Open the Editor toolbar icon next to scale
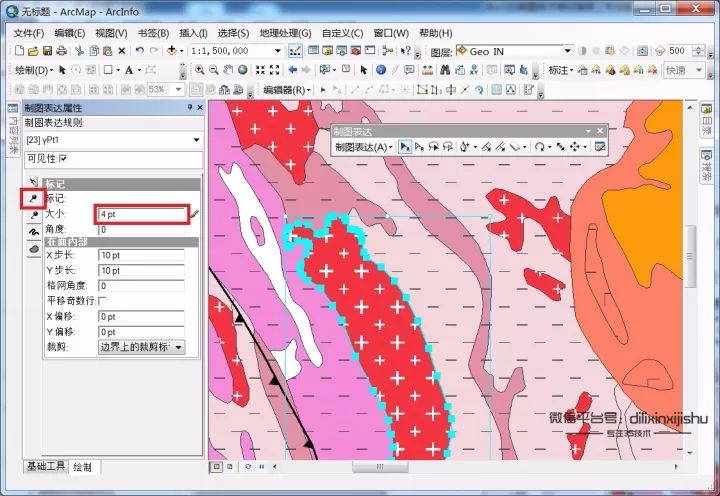The width and height of the screenshot is (720, 496). (x=295, y=51)
